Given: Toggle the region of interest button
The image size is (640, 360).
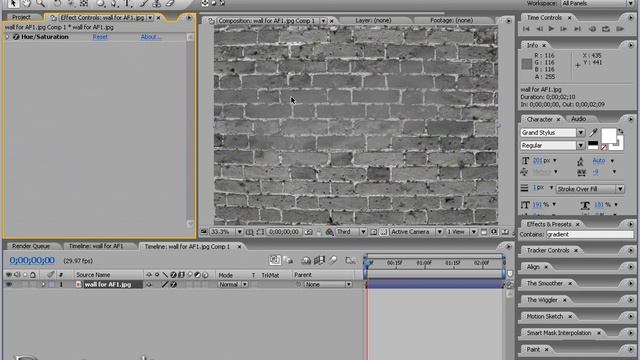Looking at the screenshot, I should pos(373,232).
